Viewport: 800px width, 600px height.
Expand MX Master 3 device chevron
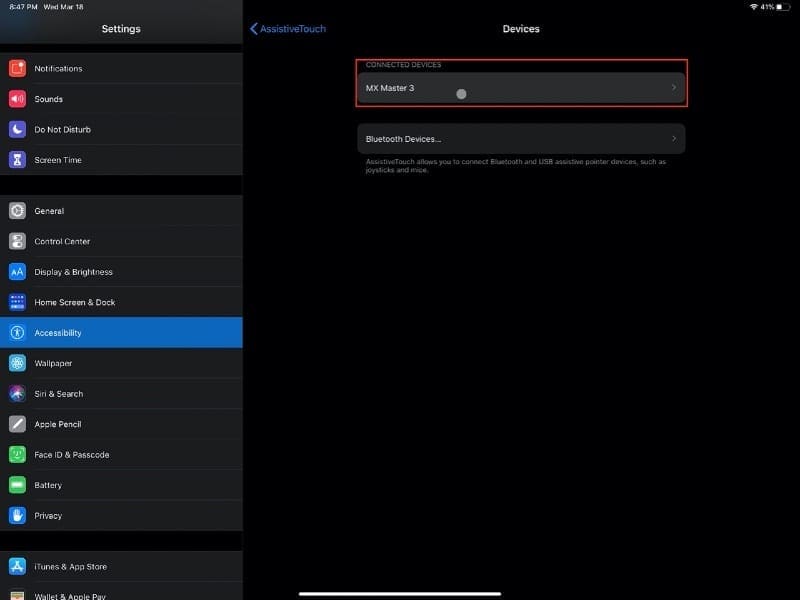[673, 88]
